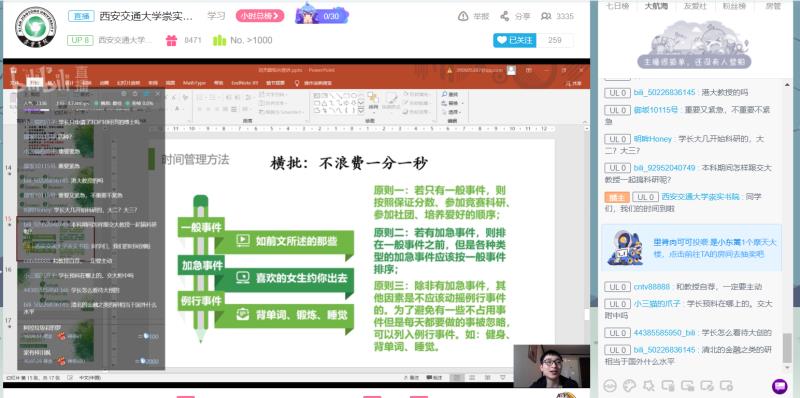Click the streamer's round avatar logo
The height and width of the screenshot is (398, 800).
click(35, 28)
